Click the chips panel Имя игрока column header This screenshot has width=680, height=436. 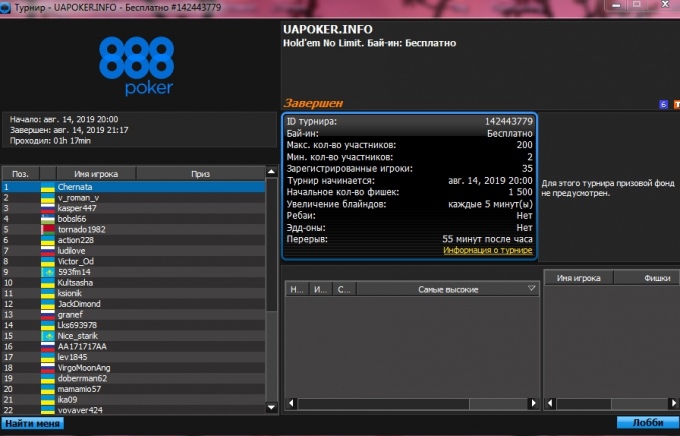(579, 278)
